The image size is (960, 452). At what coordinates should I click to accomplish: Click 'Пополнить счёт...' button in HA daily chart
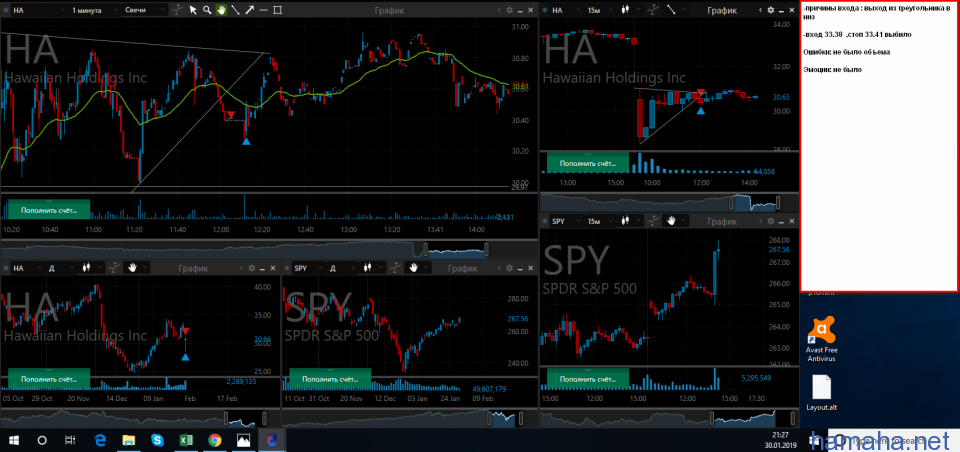(49, 379)
